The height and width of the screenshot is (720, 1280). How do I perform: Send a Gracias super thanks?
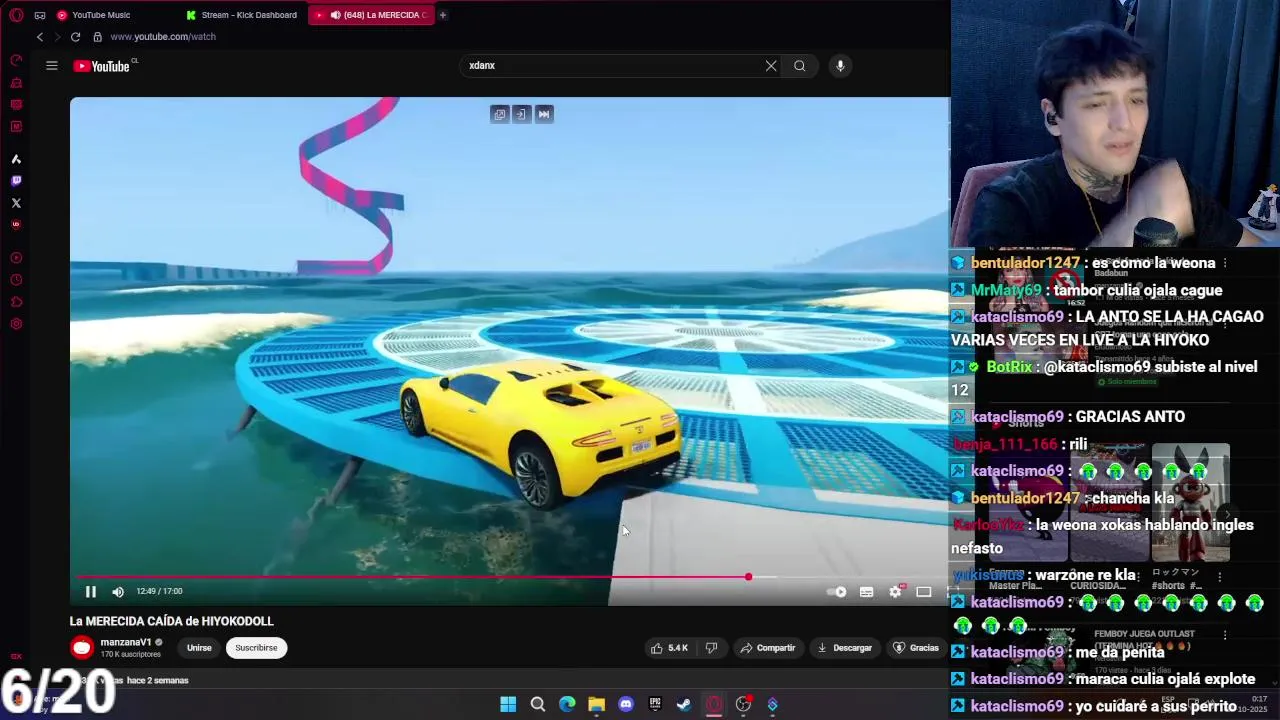[916, 648]
